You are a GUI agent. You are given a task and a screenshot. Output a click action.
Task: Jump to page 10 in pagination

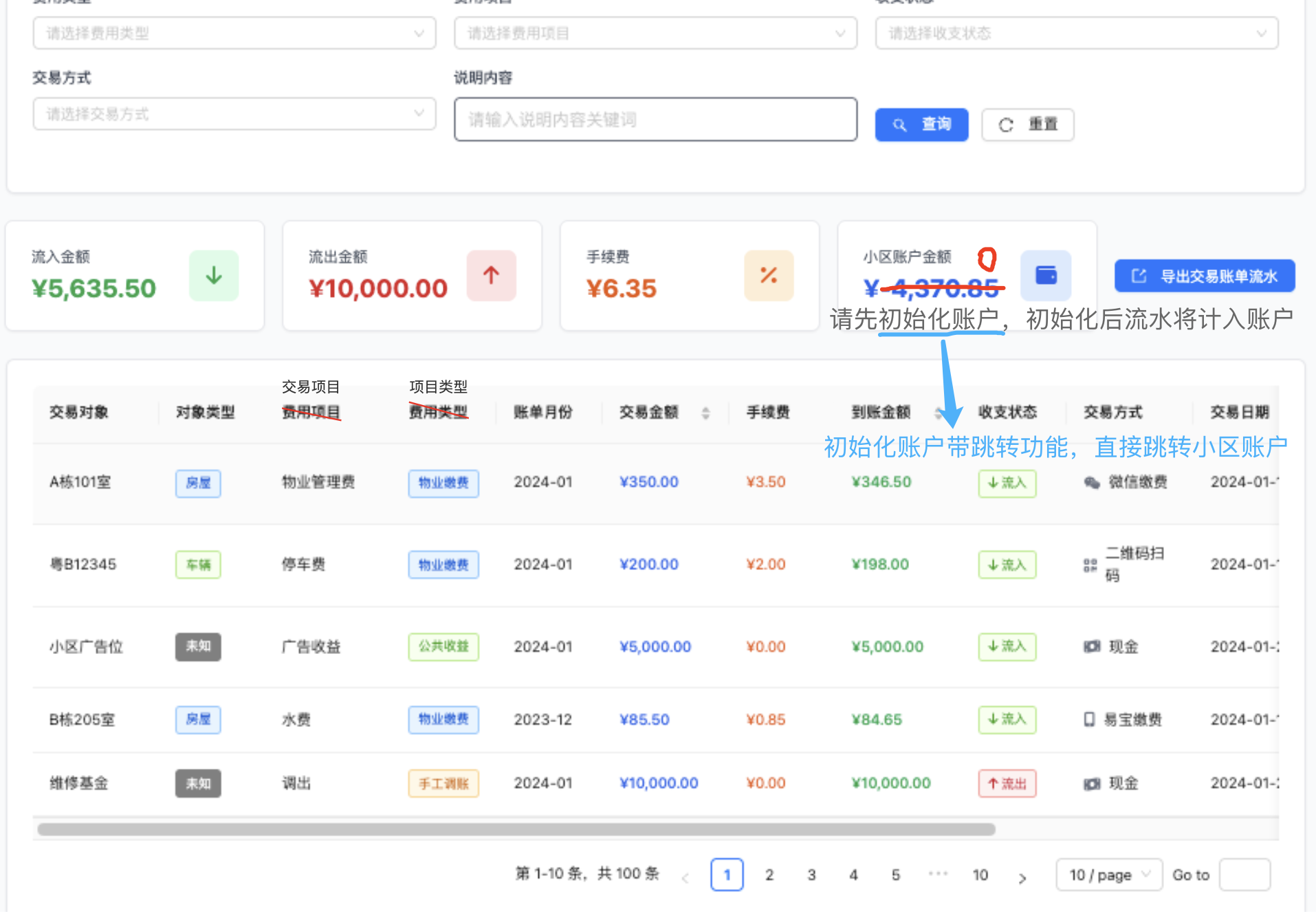[980, 875]
